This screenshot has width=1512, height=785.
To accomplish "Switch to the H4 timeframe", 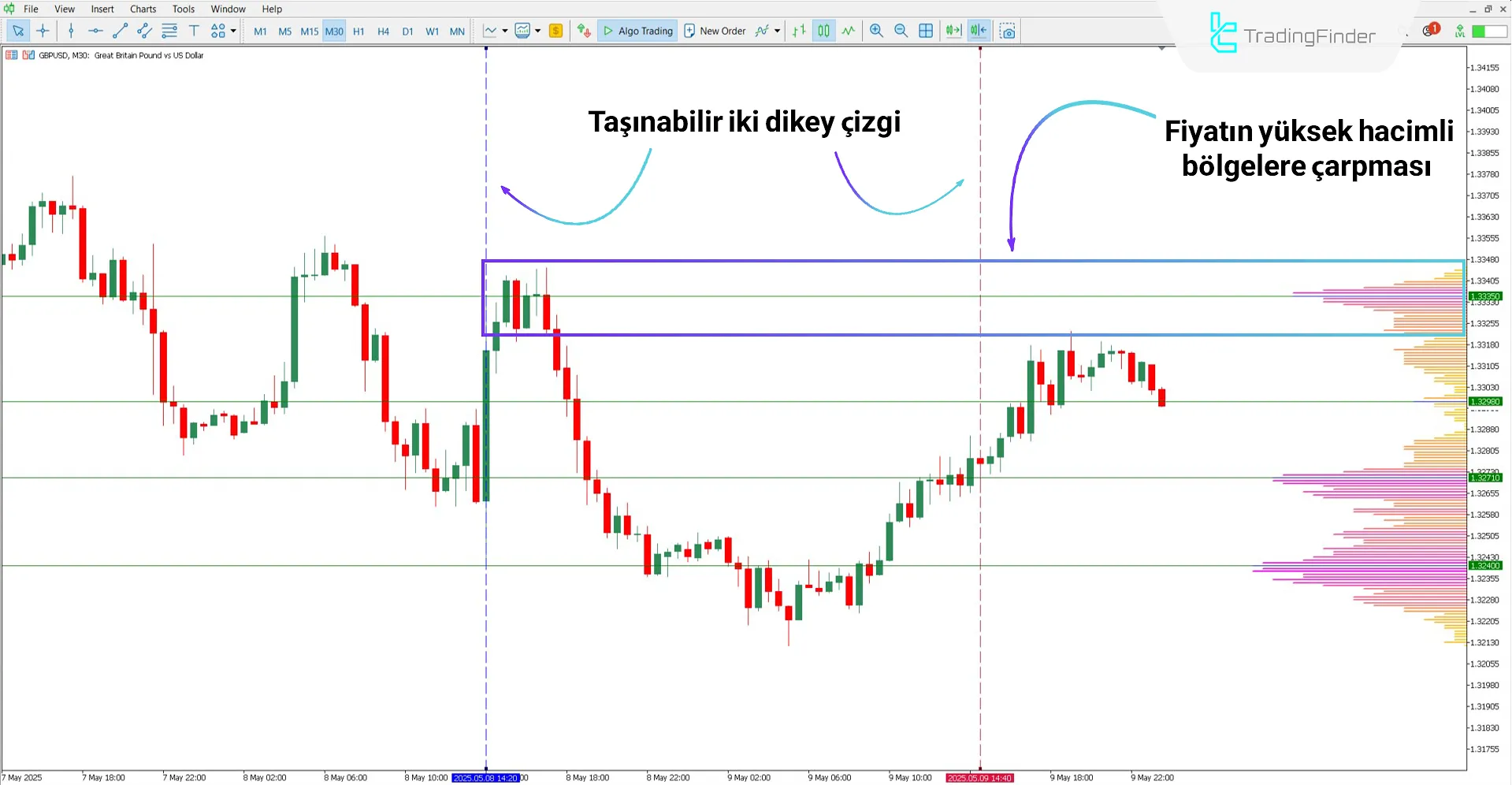I will [383, 32].
